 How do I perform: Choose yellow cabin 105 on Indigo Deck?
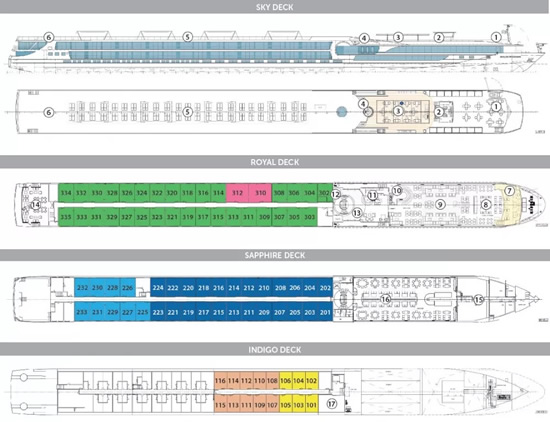point(286,405)
